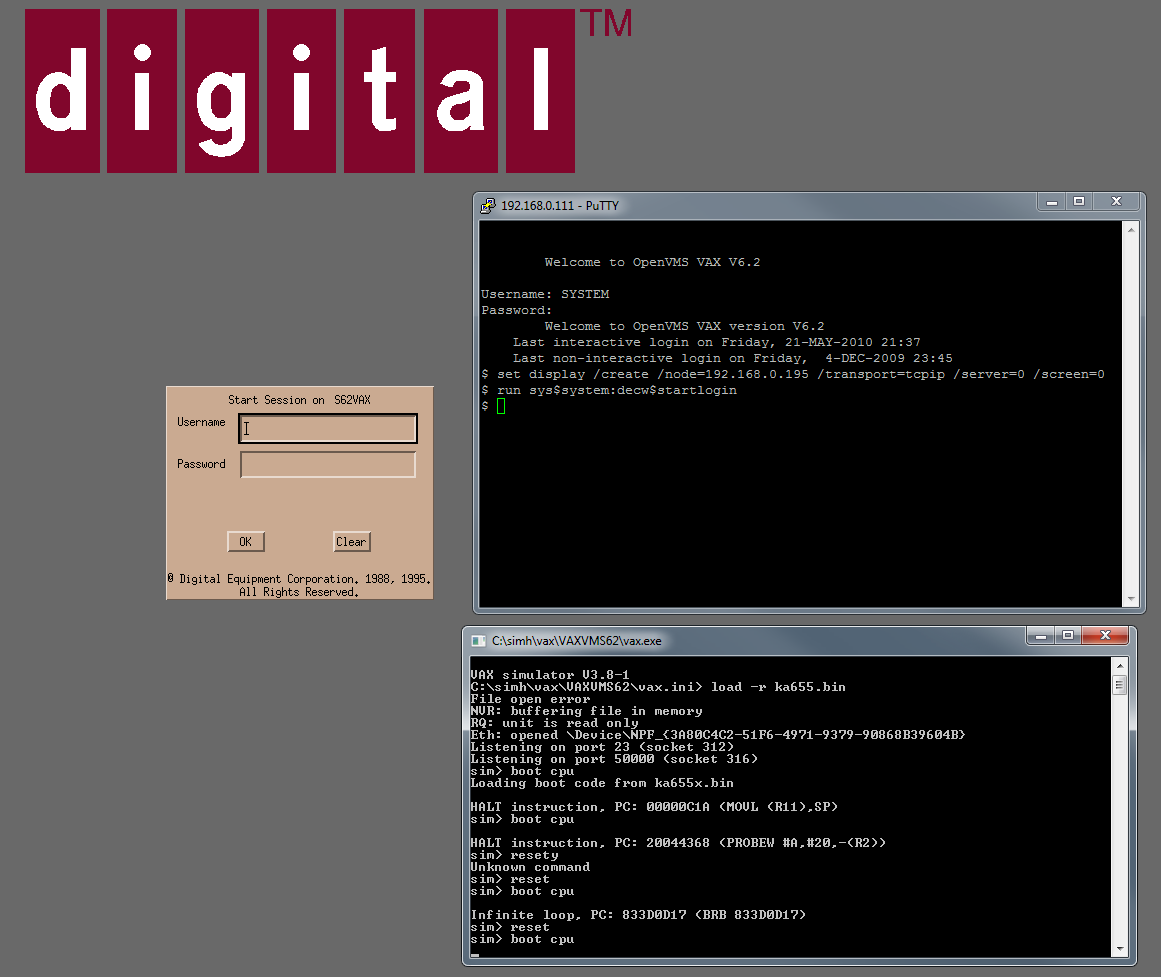The height and width of the screenshot is (977, 1161).
Task: Click the 'All Rights Reserved.' text
Action: click(299, 593)
